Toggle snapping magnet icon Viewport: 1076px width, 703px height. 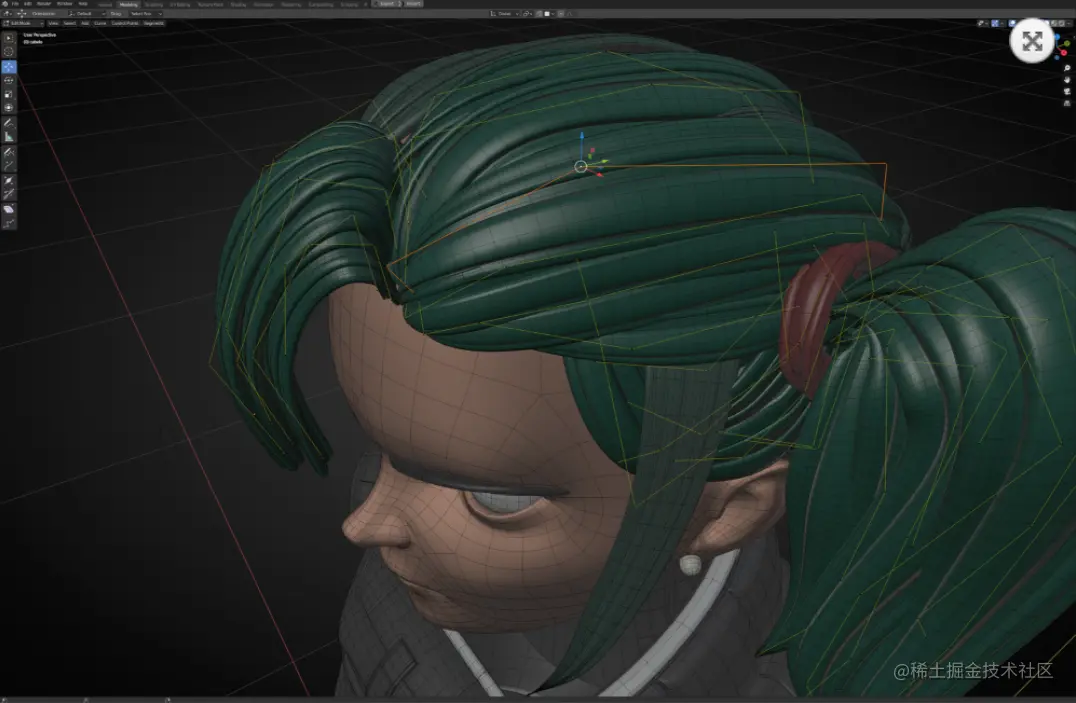[x=539, y=14]
